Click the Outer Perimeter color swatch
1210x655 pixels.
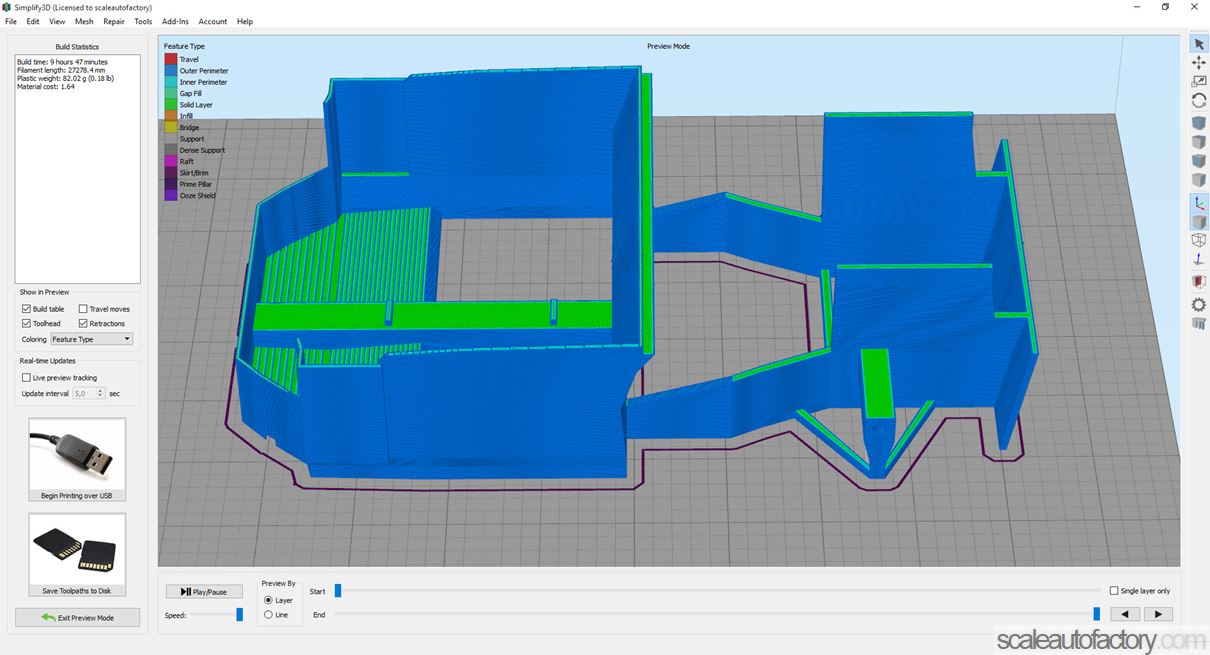click(171, 71)
